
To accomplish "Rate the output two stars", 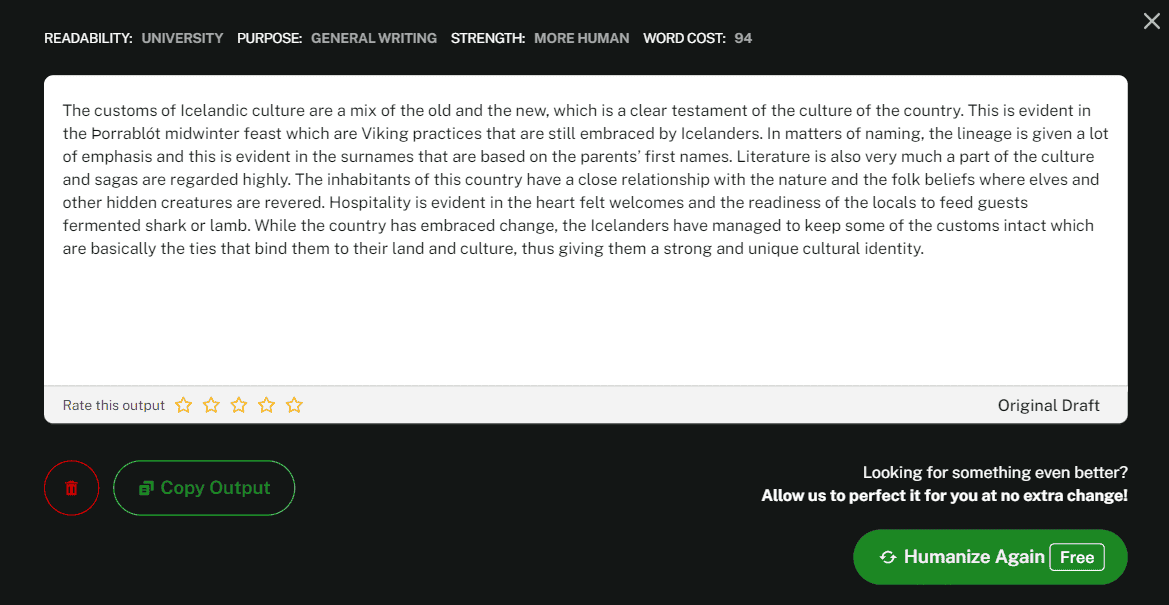I will pyautogui.click(x=212, y=405).
